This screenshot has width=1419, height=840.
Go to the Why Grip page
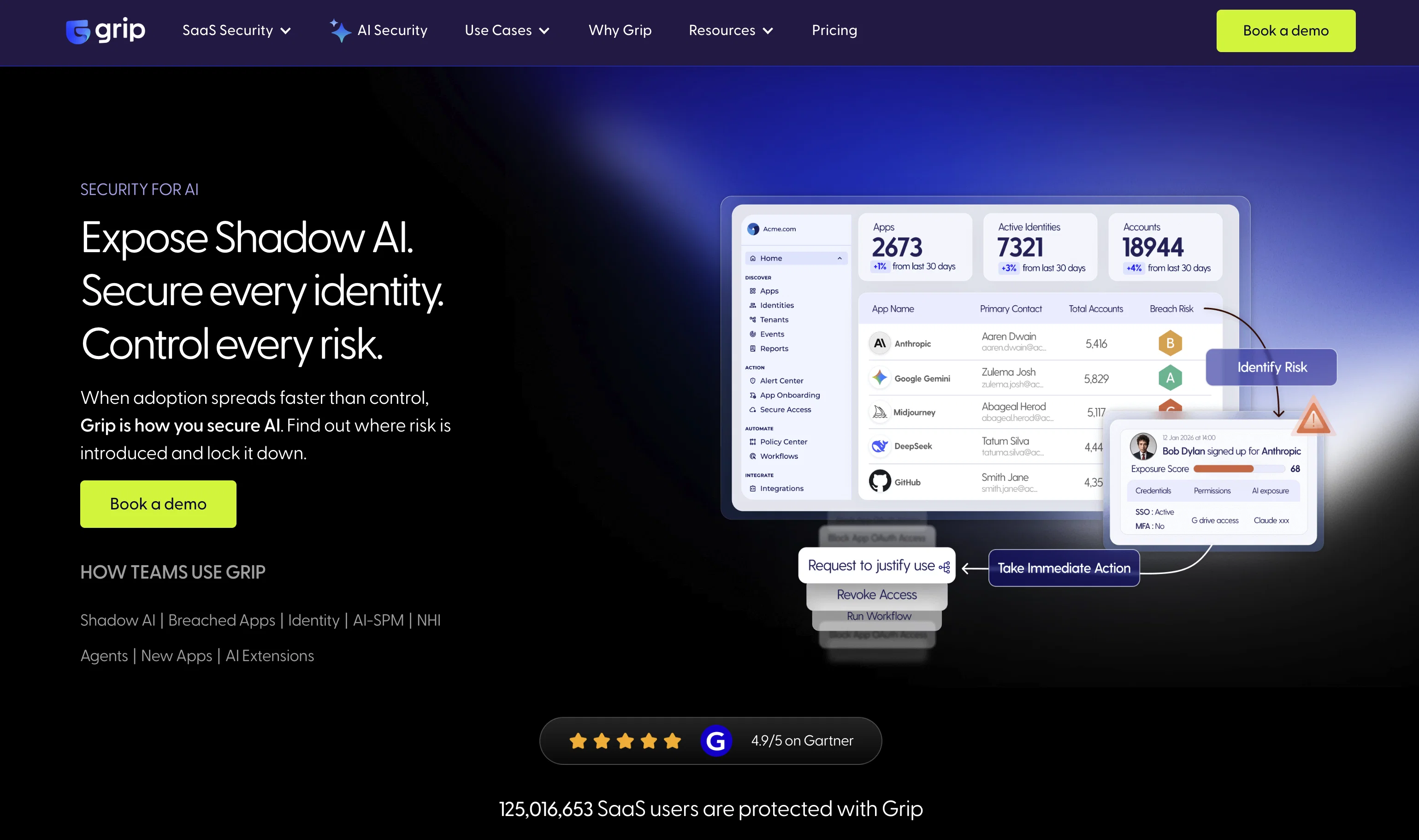coord(620,30)
